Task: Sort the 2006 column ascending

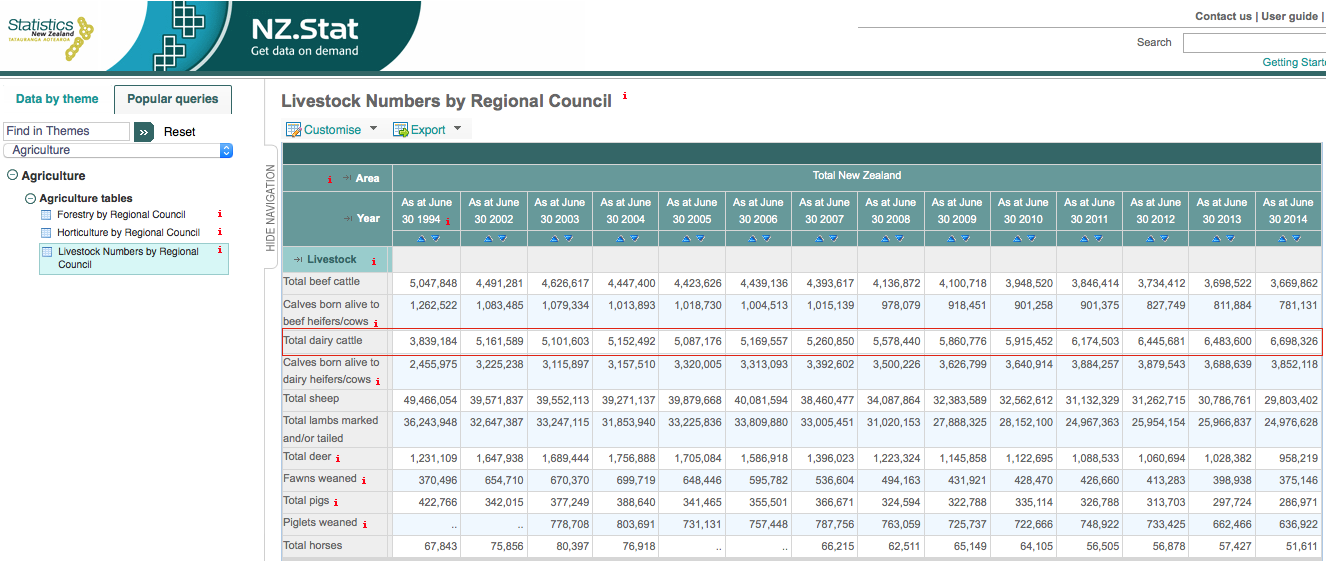Action: [x=752, y=238]
